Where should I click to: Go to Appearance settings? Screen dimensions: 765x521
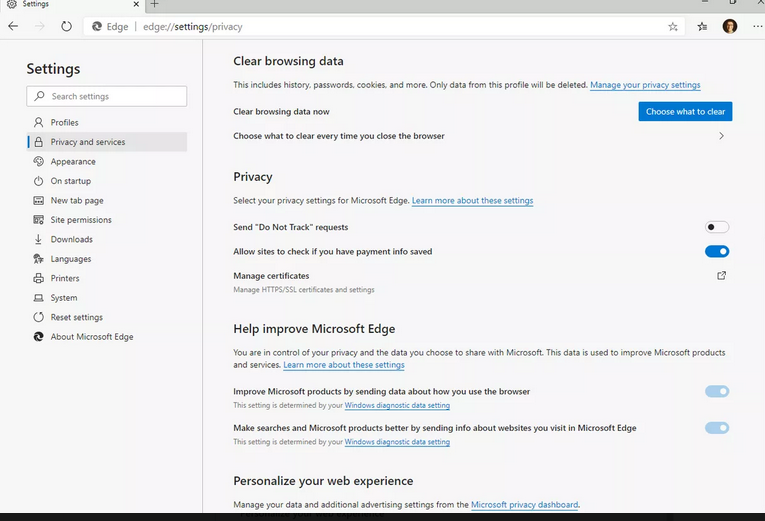pos(107,161)
